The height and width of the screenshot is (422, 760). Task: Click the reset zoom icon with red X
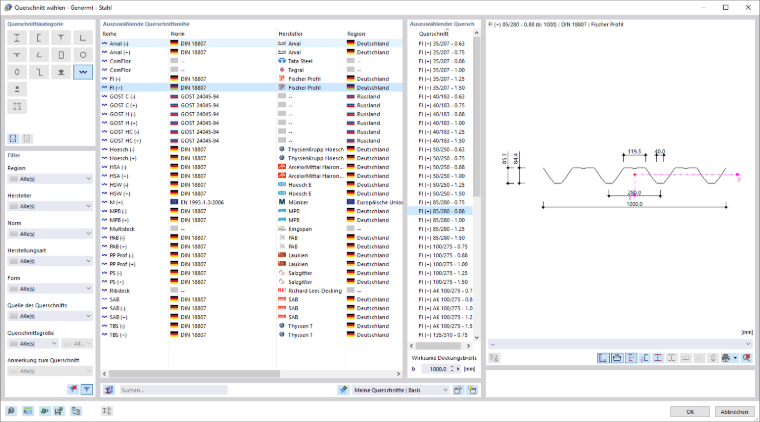pos(746,358)
